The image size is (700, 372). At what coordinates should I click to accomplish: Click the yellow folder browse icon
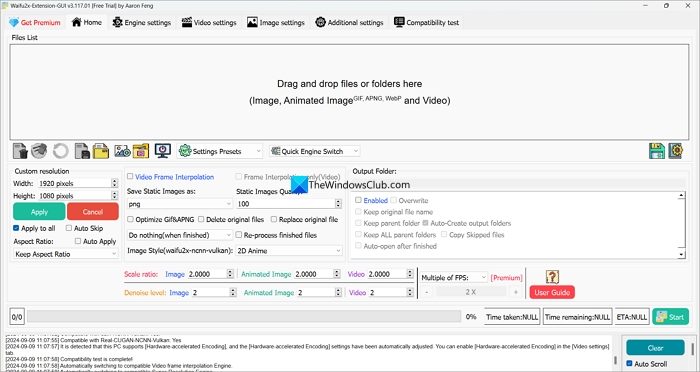[x=100, y=151]
